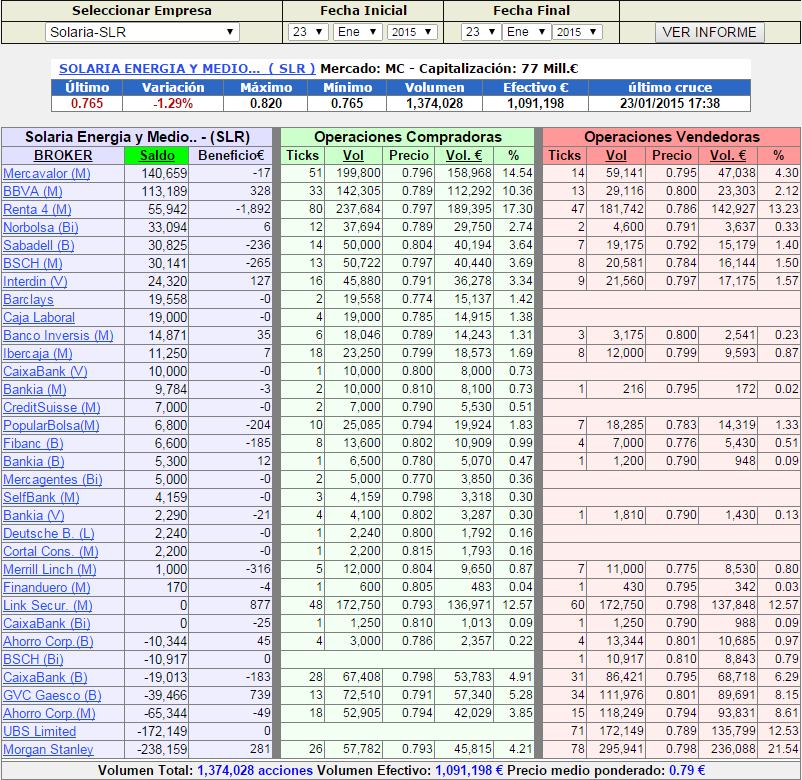Click the Merrill Linch (M) broker link
Viewport: 802px width, 780px height.
coord(50,570)
